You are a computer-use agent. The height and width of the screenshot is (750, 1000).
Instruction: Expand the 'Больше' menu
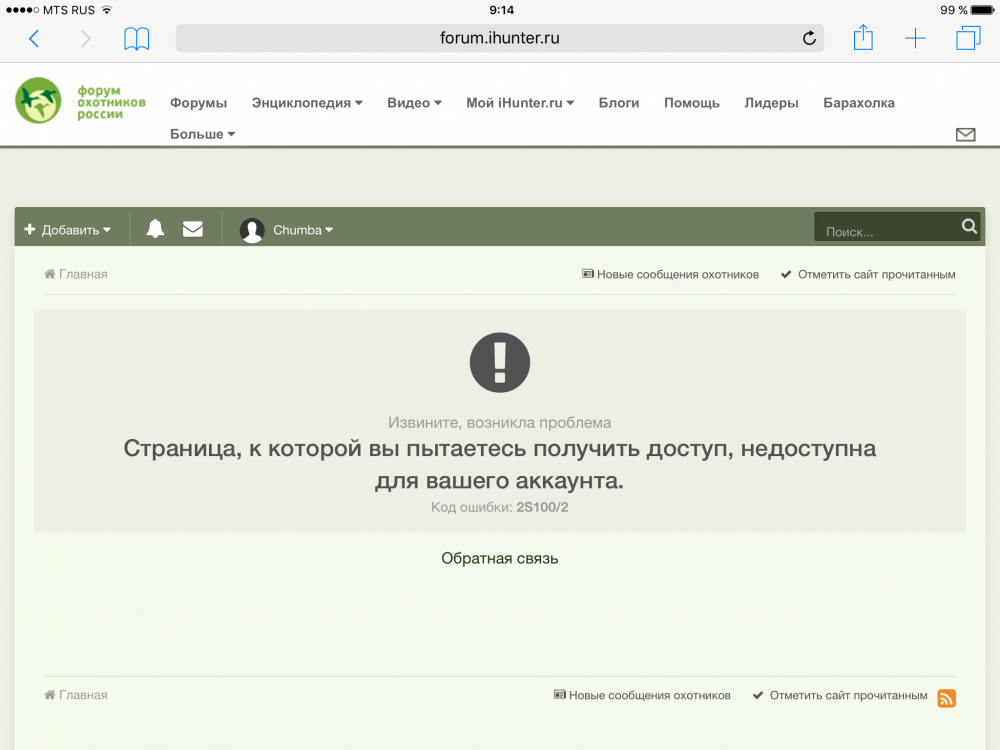point(202,134)
